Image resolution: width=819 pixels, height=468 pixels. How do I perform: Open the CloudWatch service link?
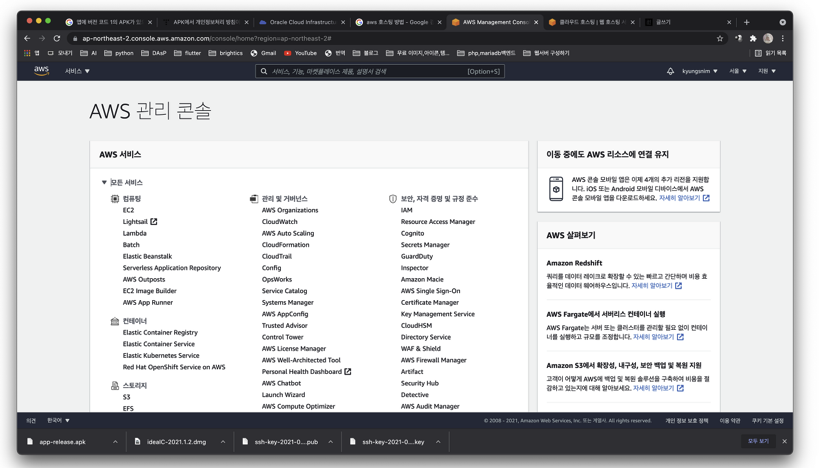tap(279, 221)
